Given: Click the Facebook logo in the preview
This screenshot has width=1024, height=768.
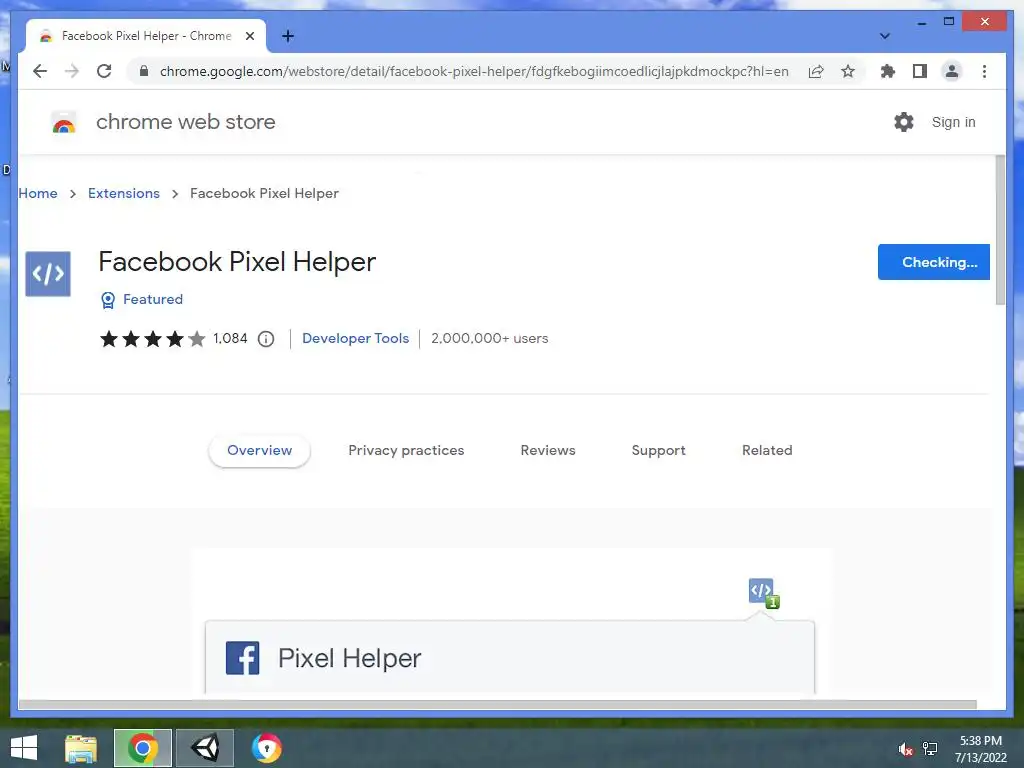Looking at the screenshot, I should click(242, 658).
